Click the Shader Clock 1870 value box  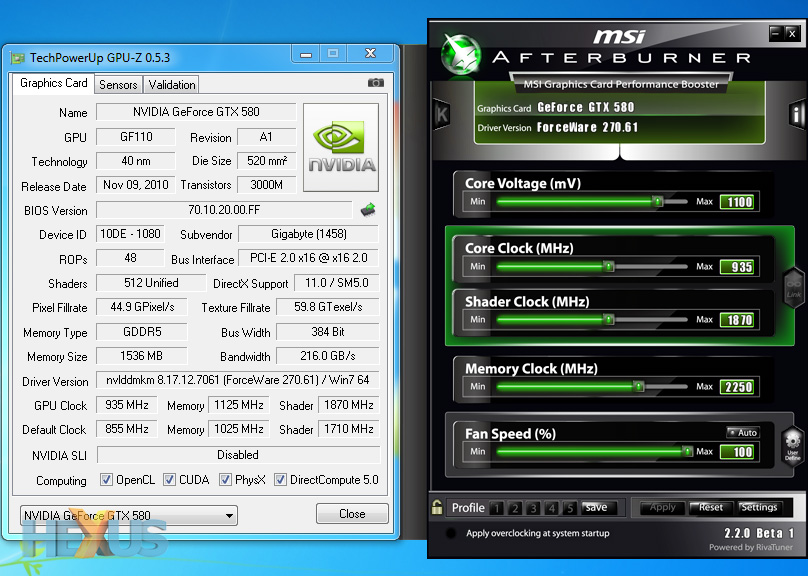coord(737,320)
